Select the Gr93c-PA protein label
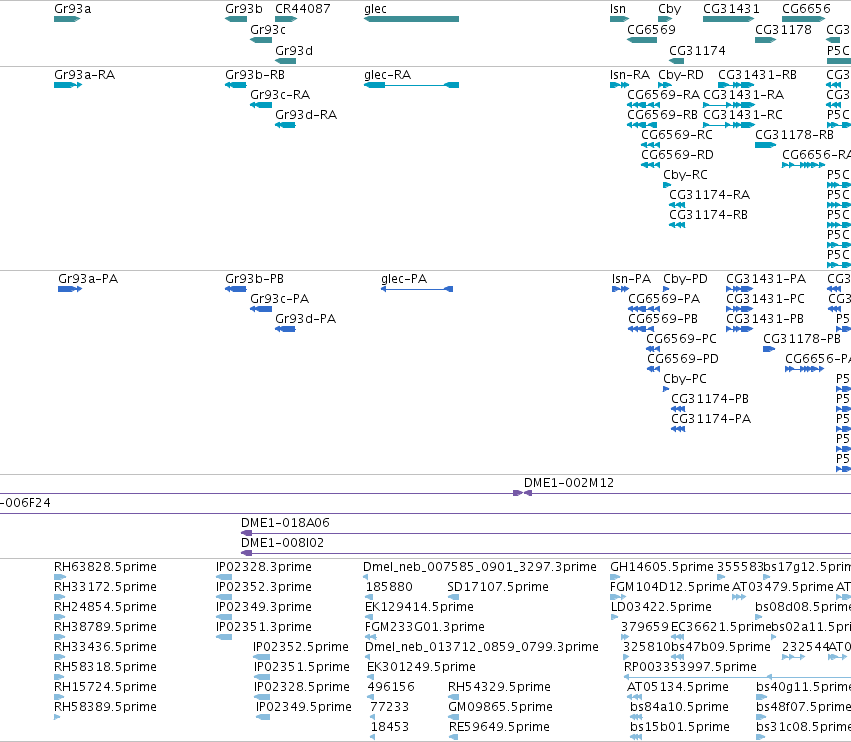 pyautogui.click(x=280, y=299)
